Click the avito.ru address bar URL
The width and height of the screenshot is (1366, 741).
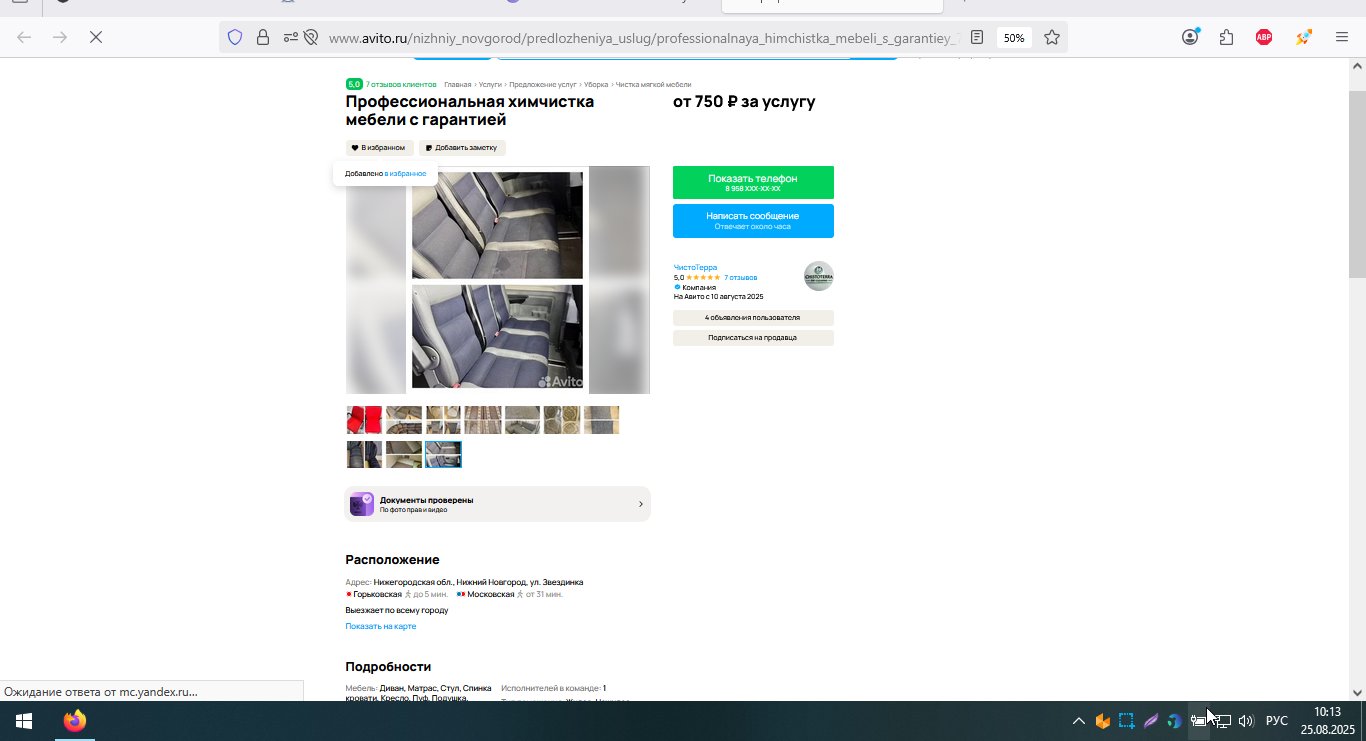tap(644, 37)
